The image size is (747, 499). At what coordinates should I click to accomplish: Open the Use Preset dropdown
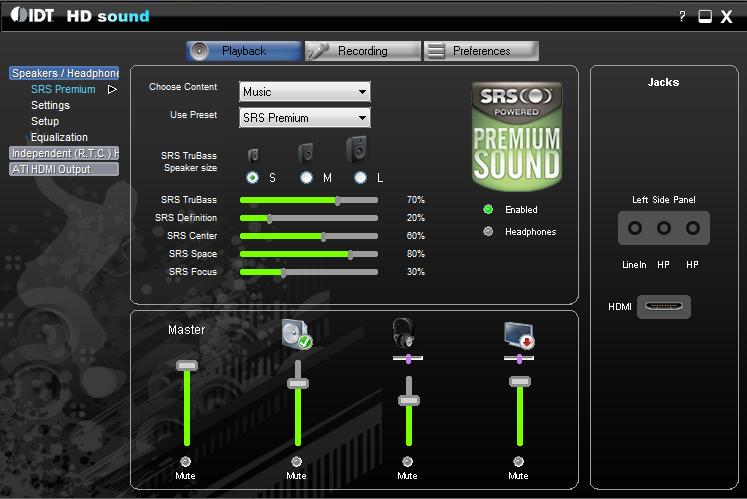pyautogui.click(x=305, y=117)
